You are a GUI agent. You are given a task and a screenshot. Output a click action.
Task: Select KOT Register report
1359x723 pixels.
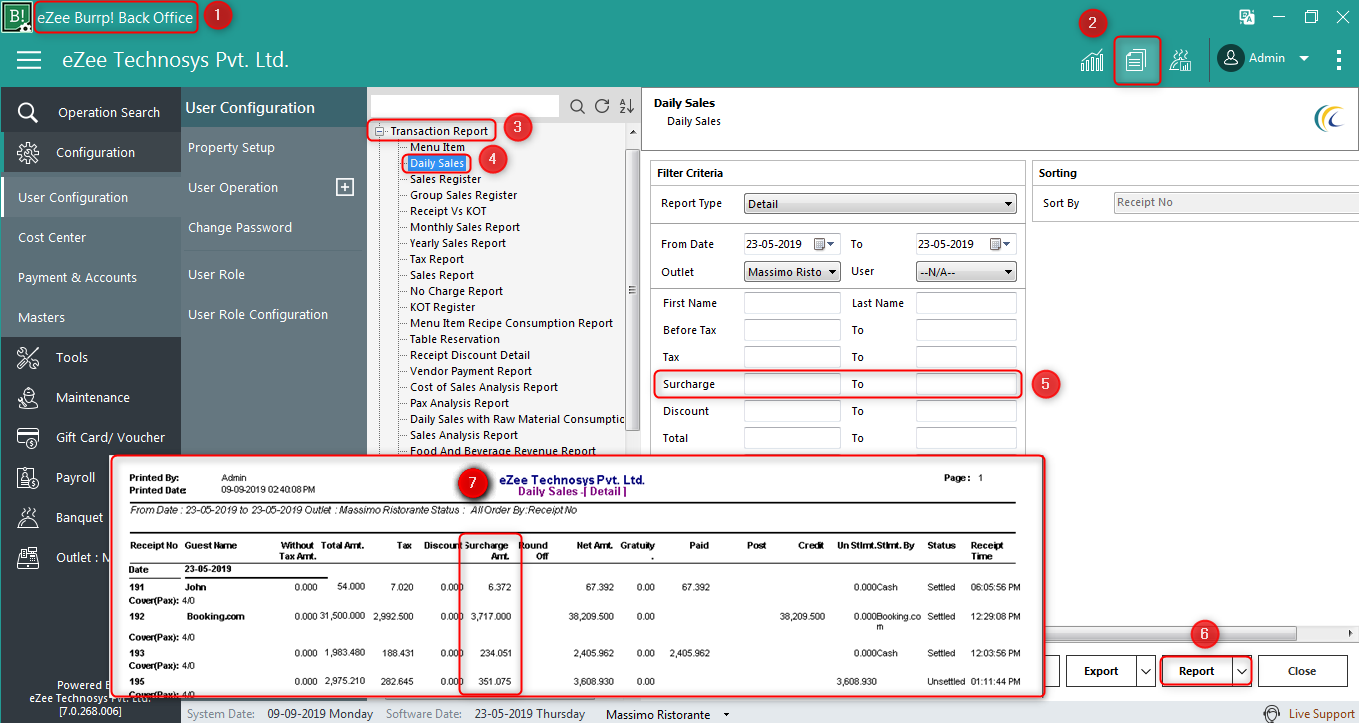442,307
